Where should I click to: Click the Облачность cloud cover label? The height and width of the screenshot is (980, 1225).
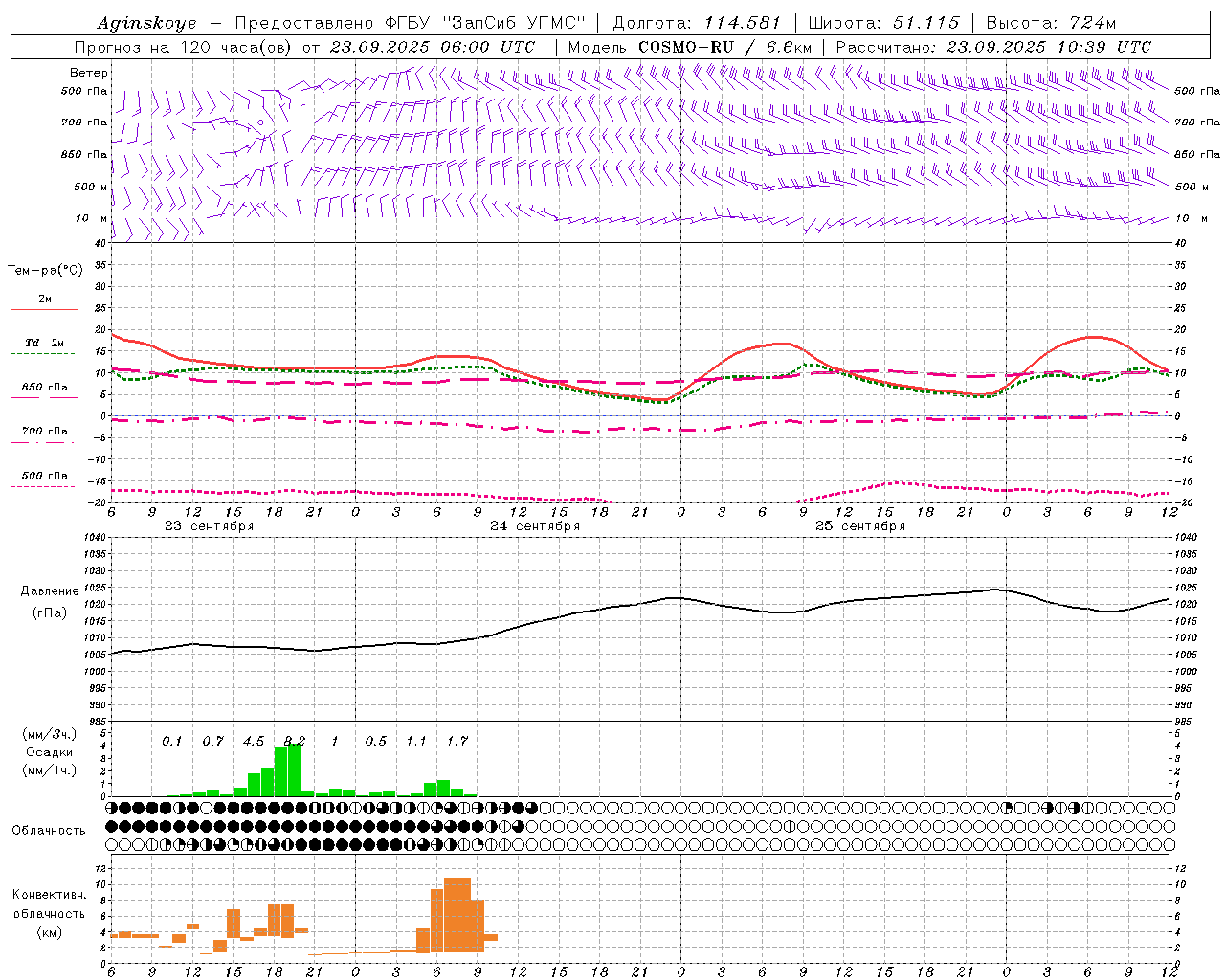49,831
